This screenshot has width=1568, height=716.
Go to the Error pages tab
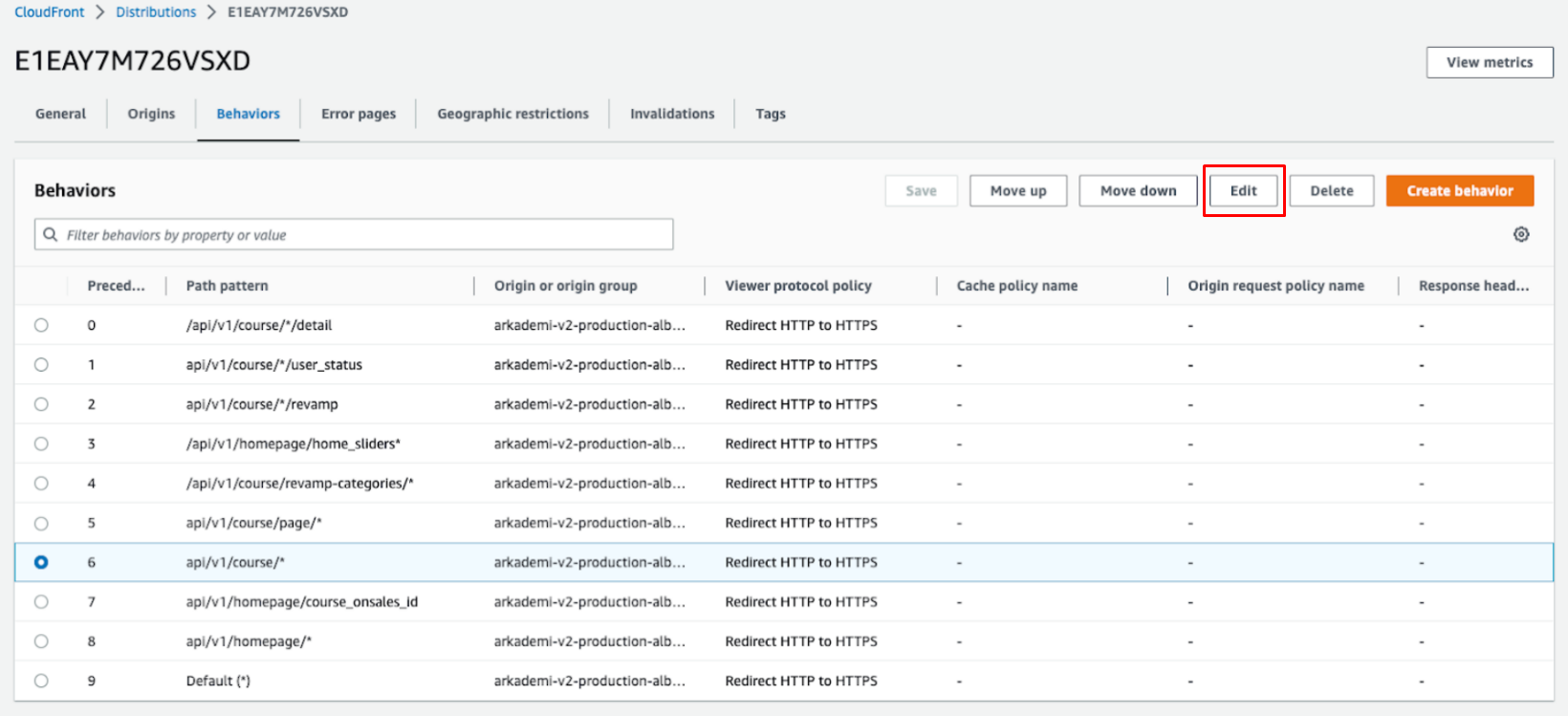(358, 114)
